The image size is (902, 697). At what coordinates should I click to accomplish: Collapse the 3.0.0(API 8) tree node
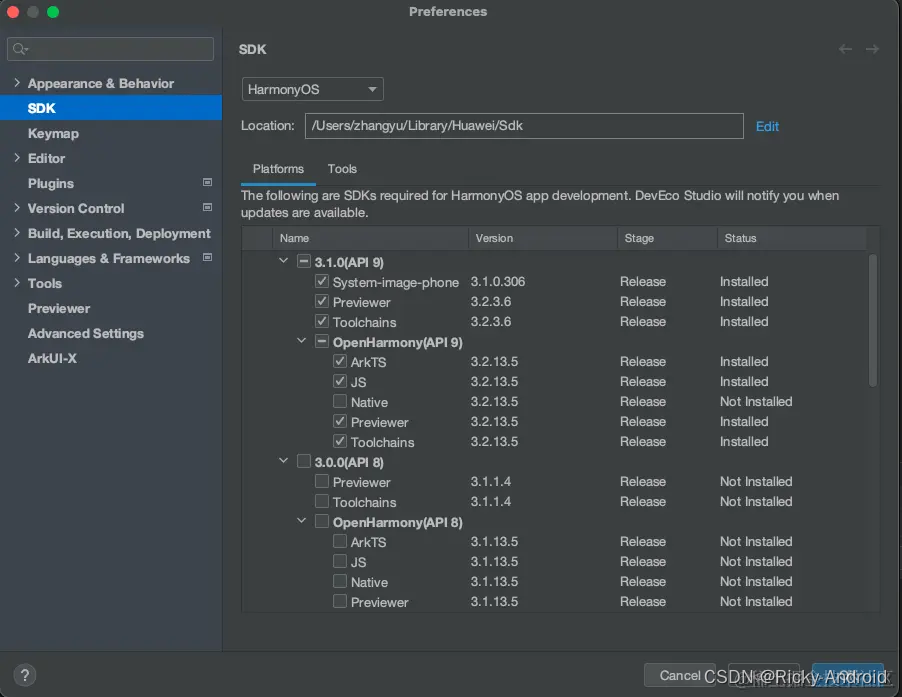click(x=284, y=461)
